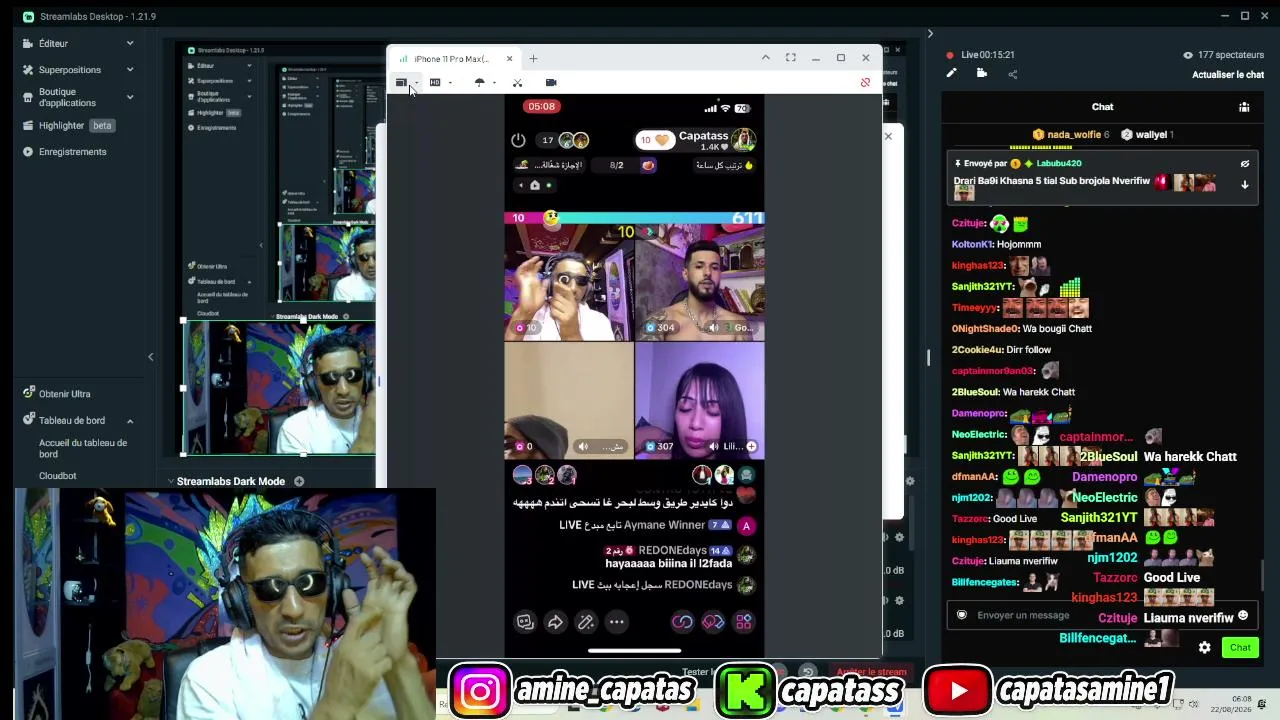Click the YouTube logo in the stream overlay
The height and width of the screenshot is (720, 1280).
tap(958, 691)
